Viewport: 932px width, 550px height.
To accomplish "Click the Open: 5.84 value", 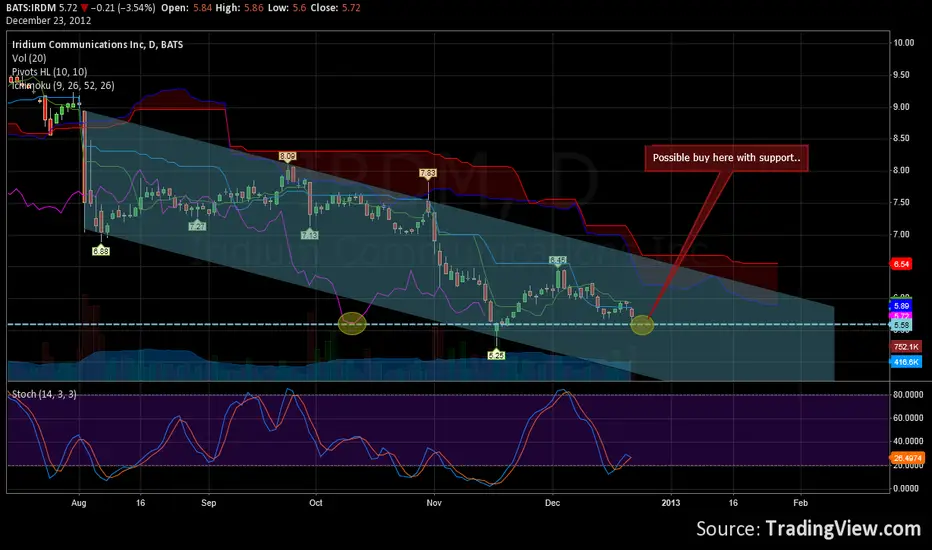I will click(186, 8).
